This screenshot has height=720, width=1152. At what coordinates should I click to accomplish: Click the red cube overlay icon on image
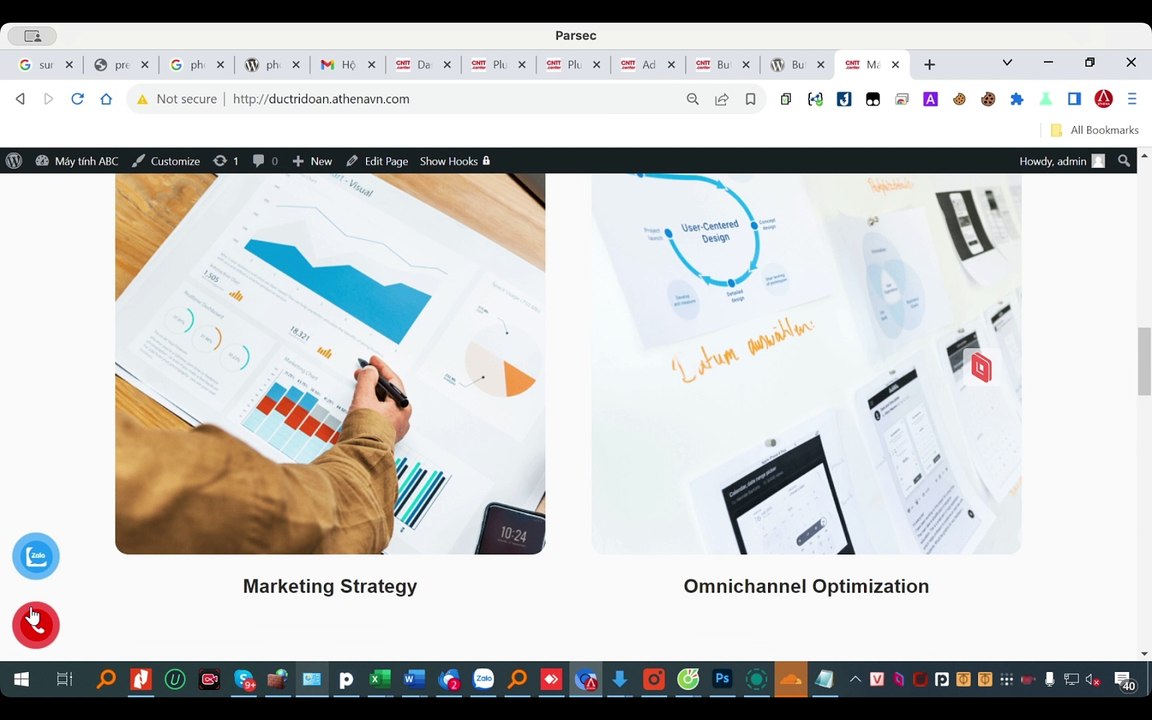[981, 367]
